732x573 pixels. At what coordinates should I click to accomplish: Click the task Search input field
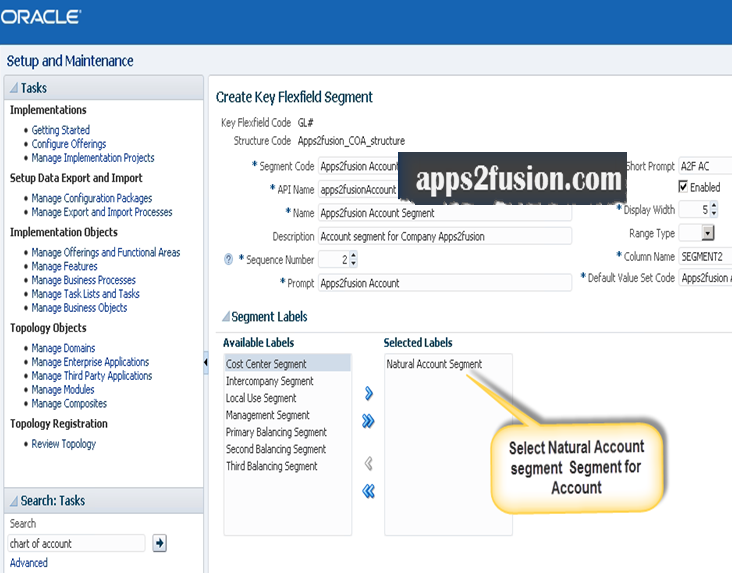point(77,543)
